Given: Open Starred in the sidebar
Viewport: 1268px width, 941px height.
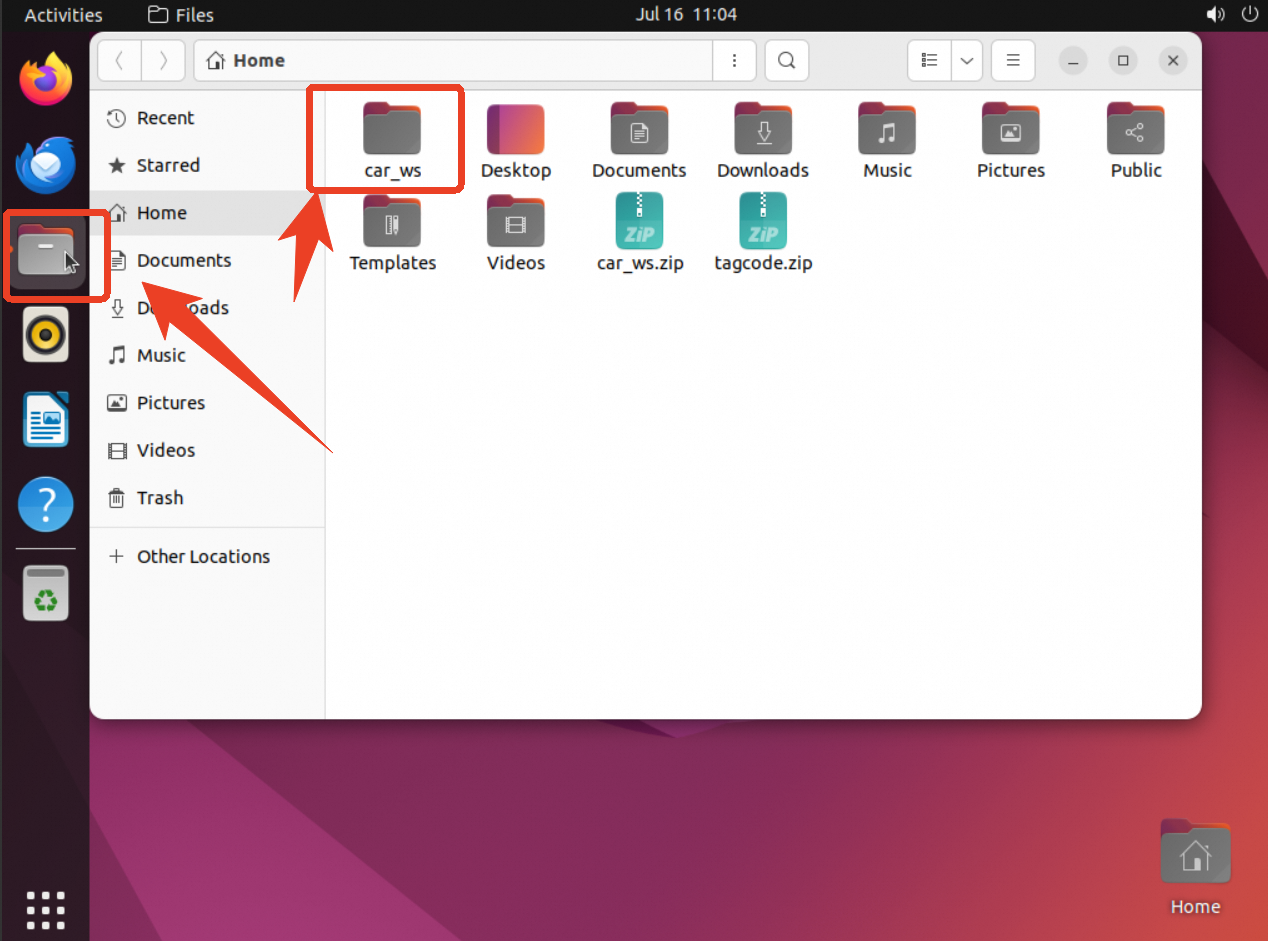Looking at the screenshot, I should tap(207, 165).
